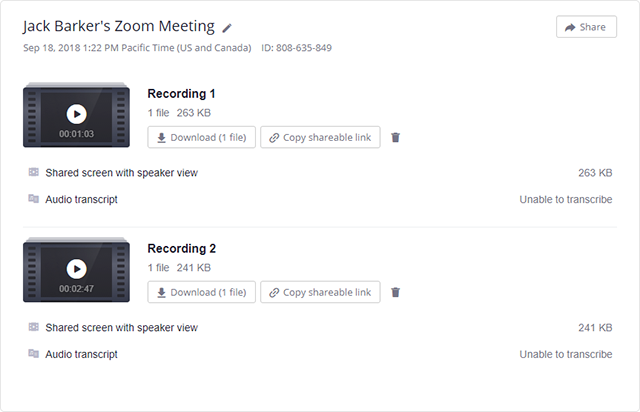Delete Recording 2 with trash icon
The height and width of the screenshot is (412, 640).
pos(395,292)
